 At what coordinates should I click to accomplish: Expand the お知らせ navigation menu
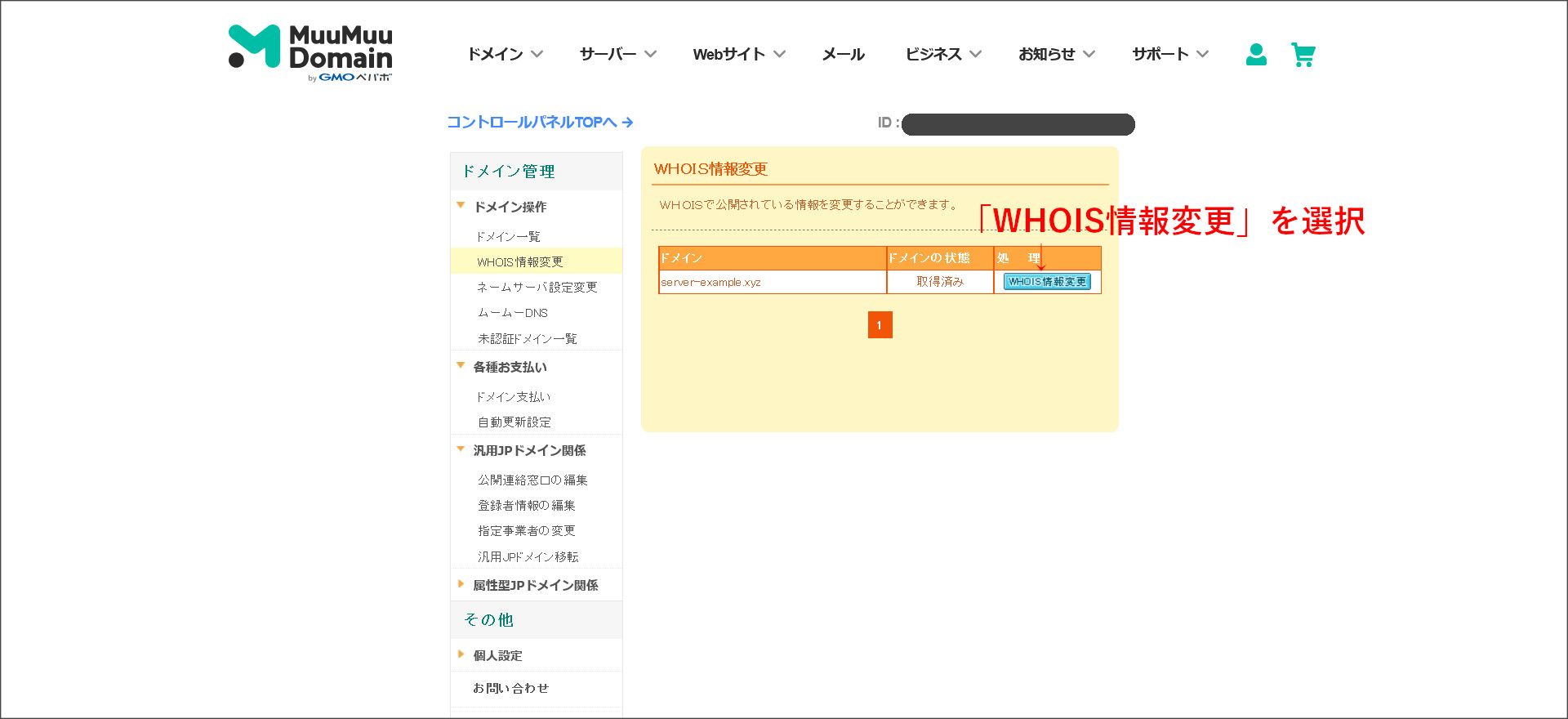coord(1057,54)
